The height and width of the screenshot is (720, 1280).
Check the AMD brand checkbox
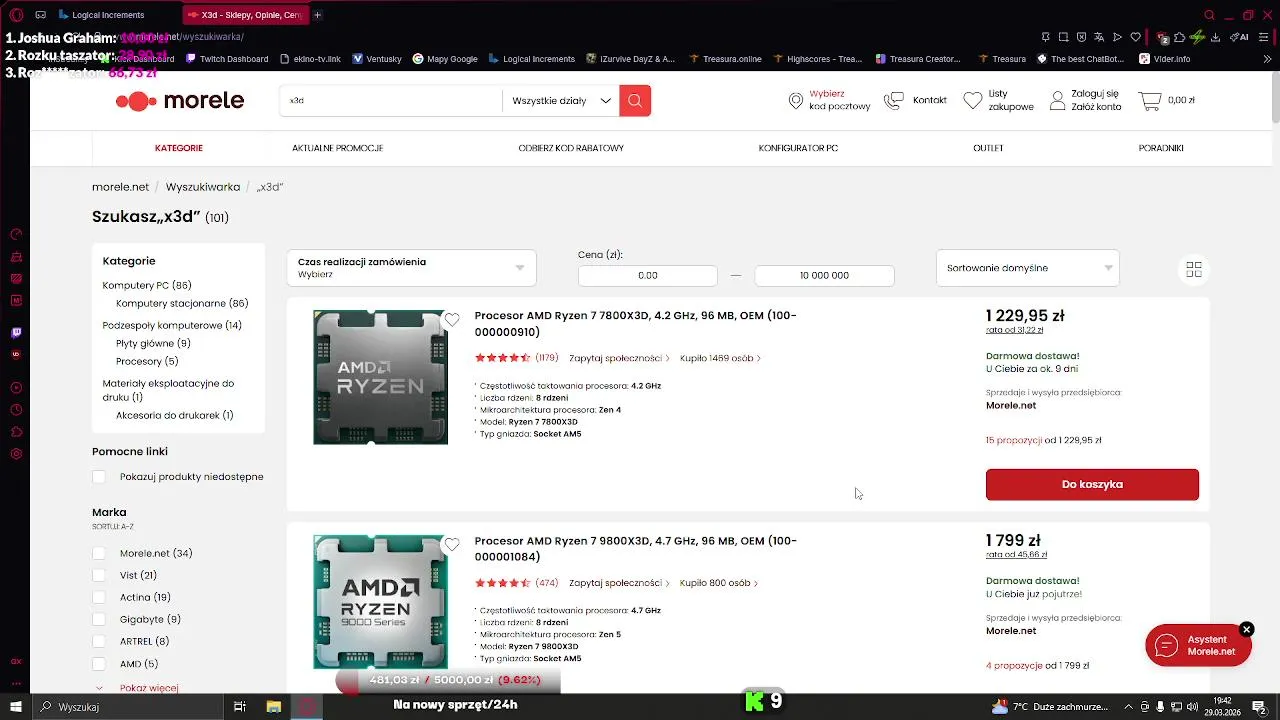coord(98,664)
